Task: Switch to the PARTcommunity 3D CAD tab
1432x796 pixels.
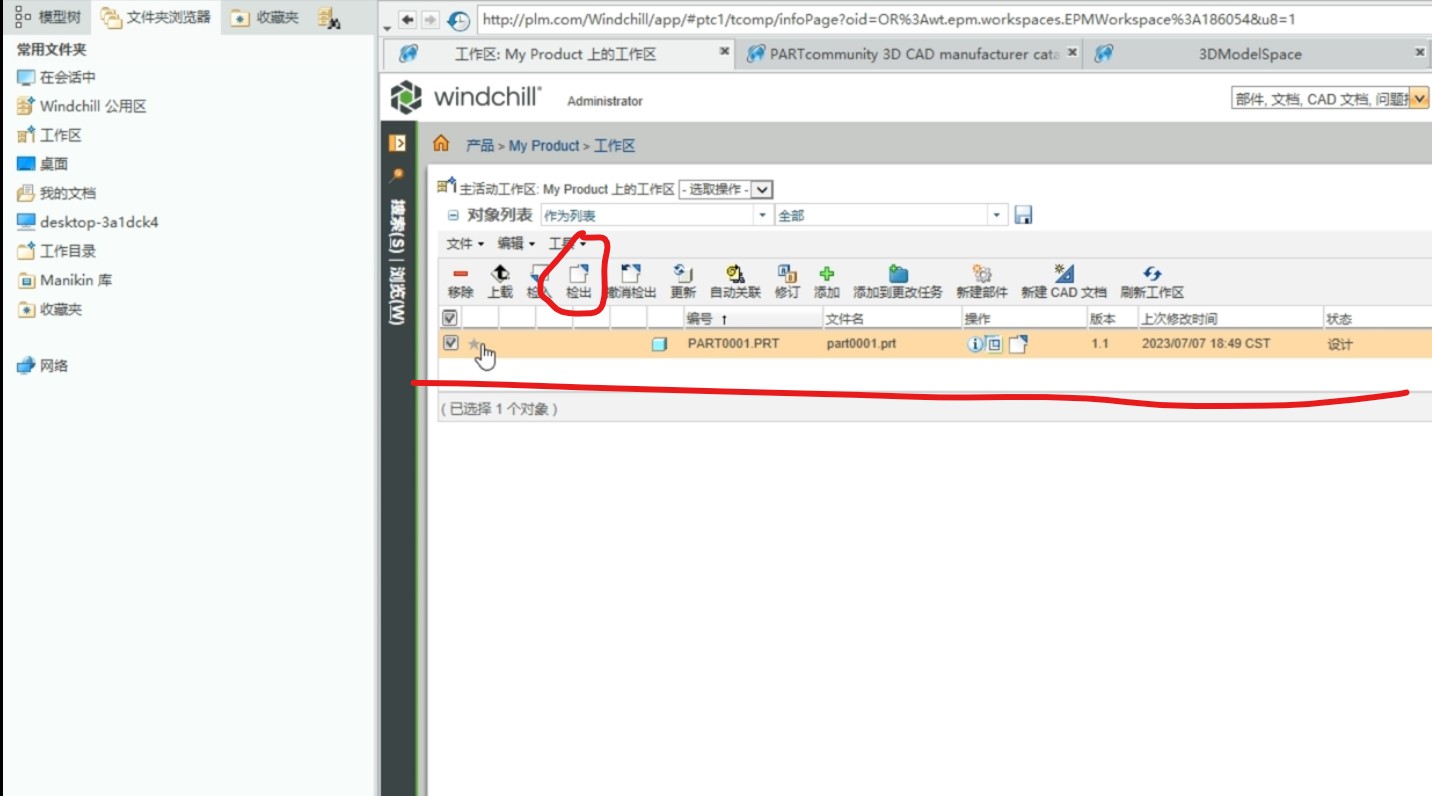Action: (911, 54)
